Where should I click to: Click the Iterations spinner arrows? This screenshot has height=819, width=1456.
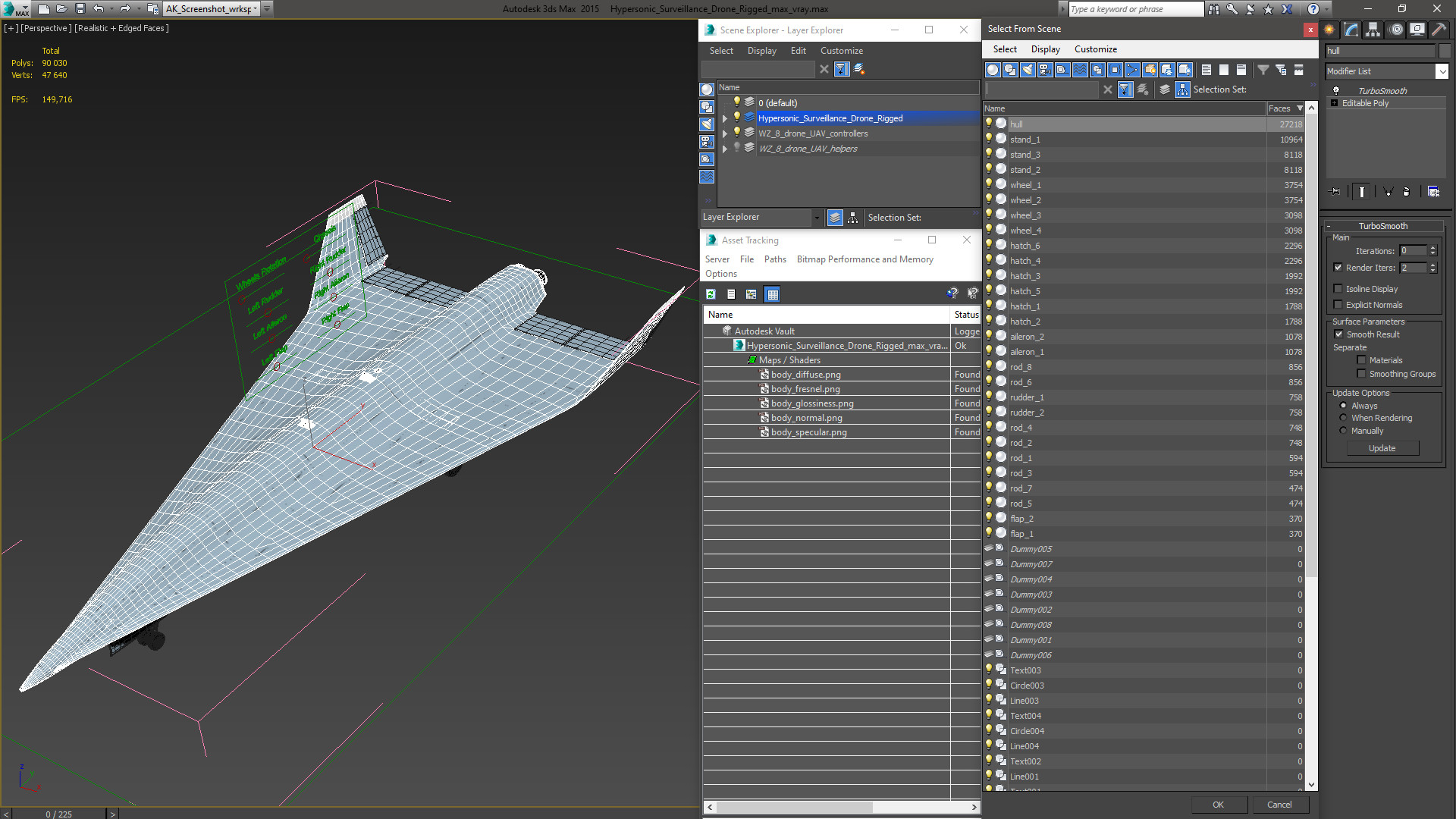[1432, 251]
